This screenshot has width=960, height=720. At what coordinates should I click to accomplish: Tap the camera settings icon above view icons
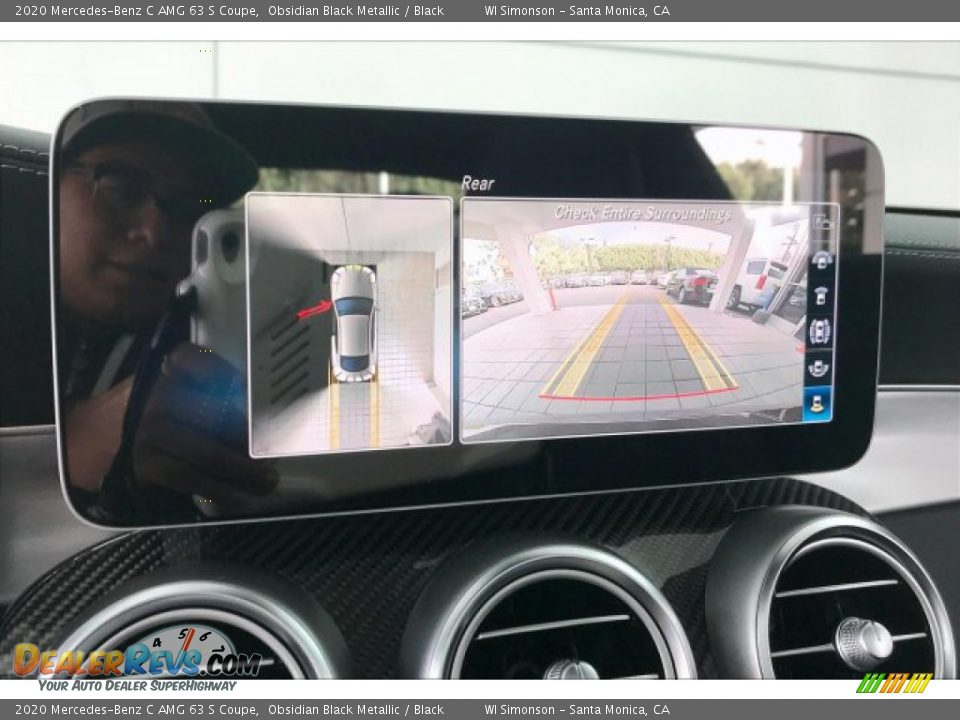pyautogui.click(x=822, y=222)
